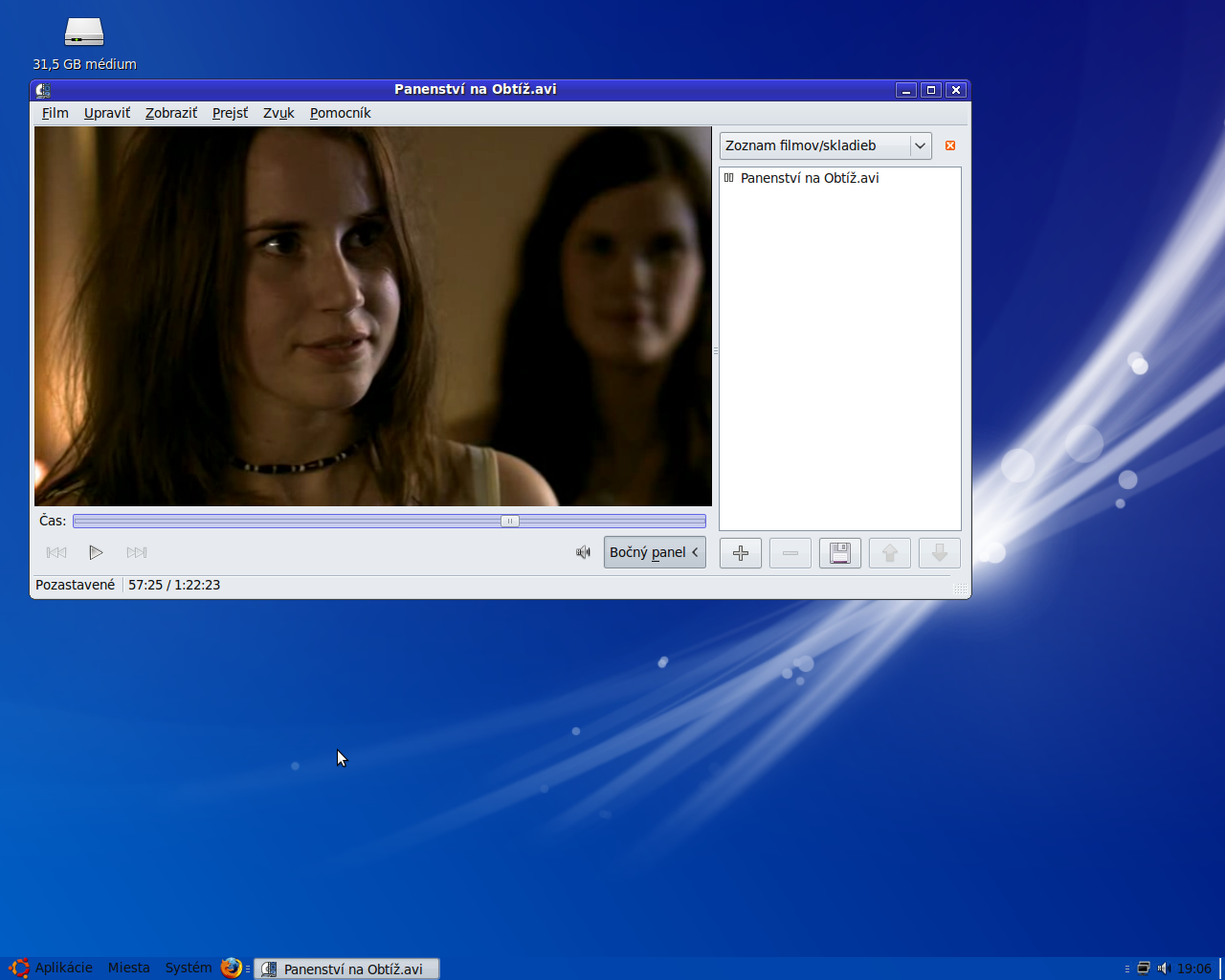Viewport: 1225px width, 980px height.
Task: Open the Film menu
Action: pyautogui.click(x=55, y=113)
